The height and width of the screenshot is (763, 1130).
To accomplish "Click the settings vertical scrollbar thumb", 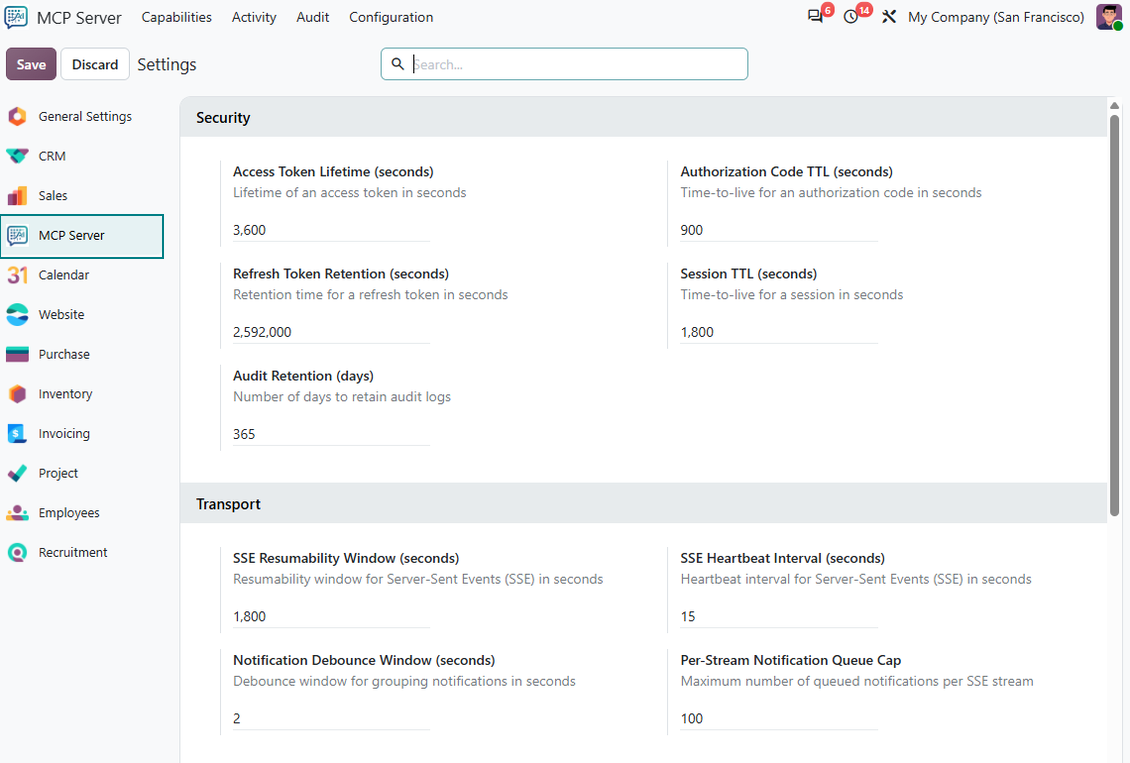I will click(x=1114, y=315).
